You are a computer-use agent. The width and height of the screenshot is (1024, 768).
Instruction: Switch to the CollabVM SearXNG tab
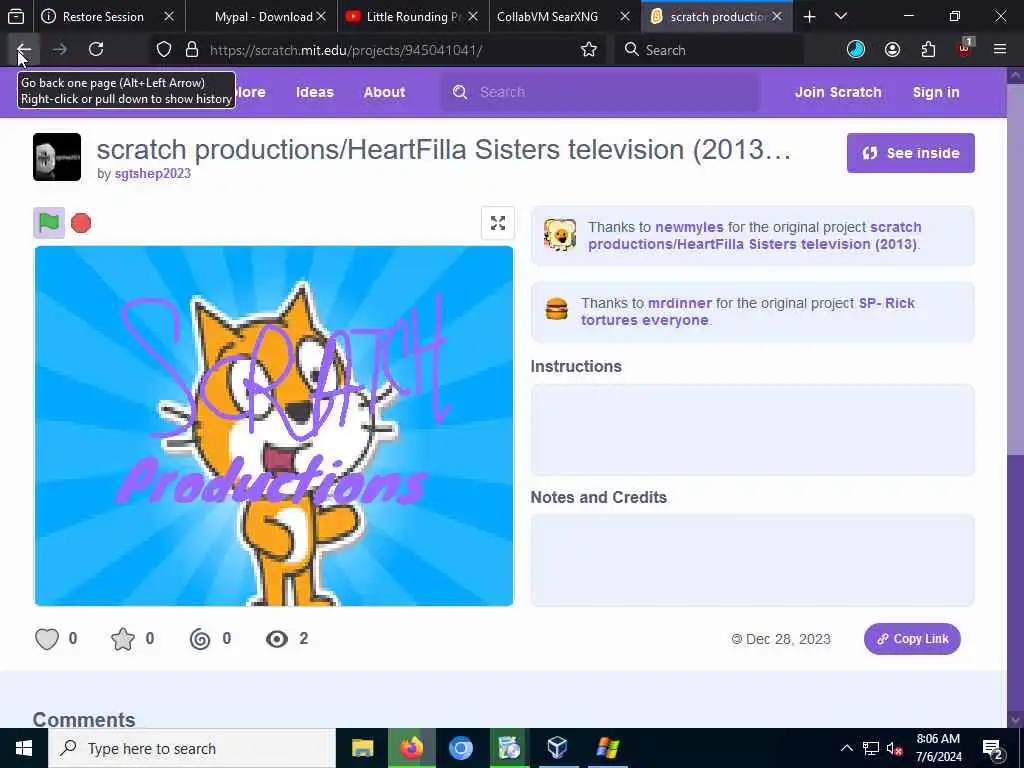pyautogui.click(x=547, y=16)
